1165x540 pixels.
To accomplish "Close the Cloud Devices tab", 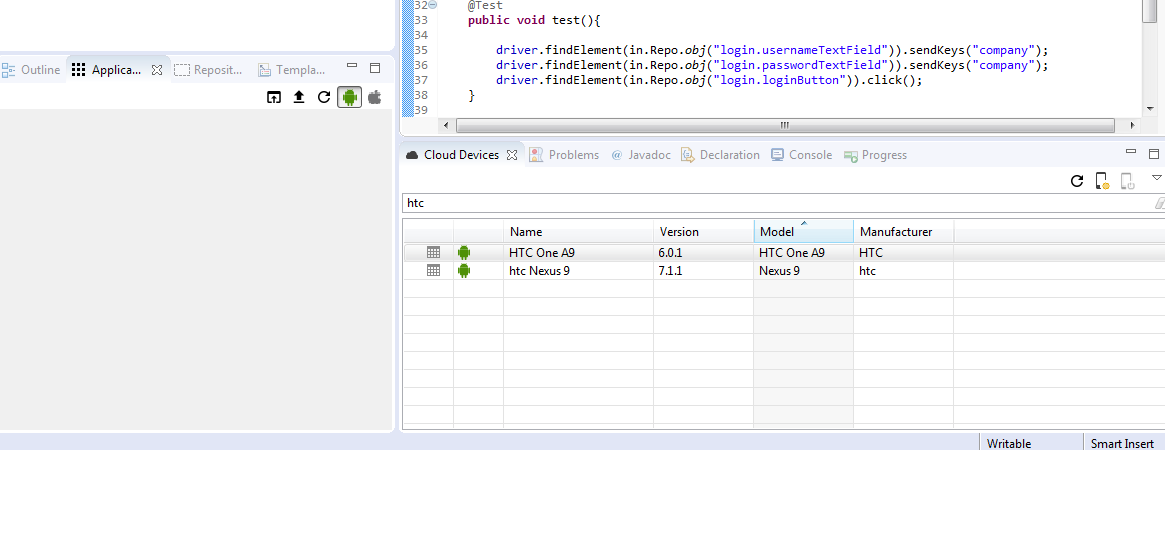I will tap(512, 155).
